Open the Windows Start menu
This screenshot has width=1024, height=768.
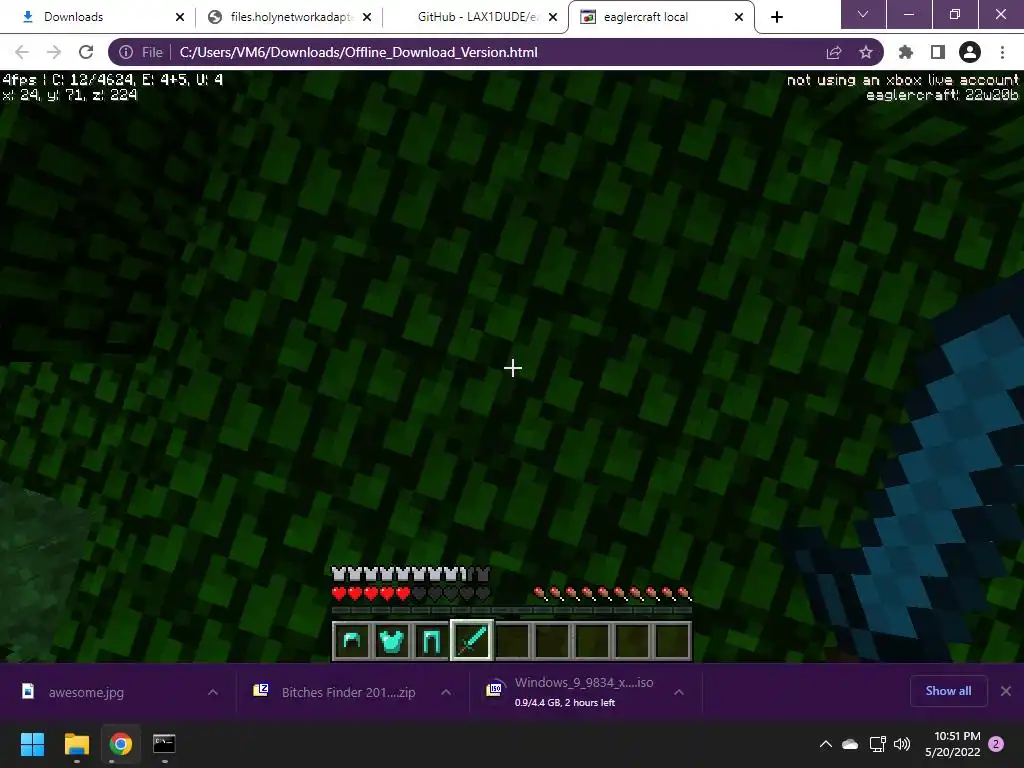(32, 744)
